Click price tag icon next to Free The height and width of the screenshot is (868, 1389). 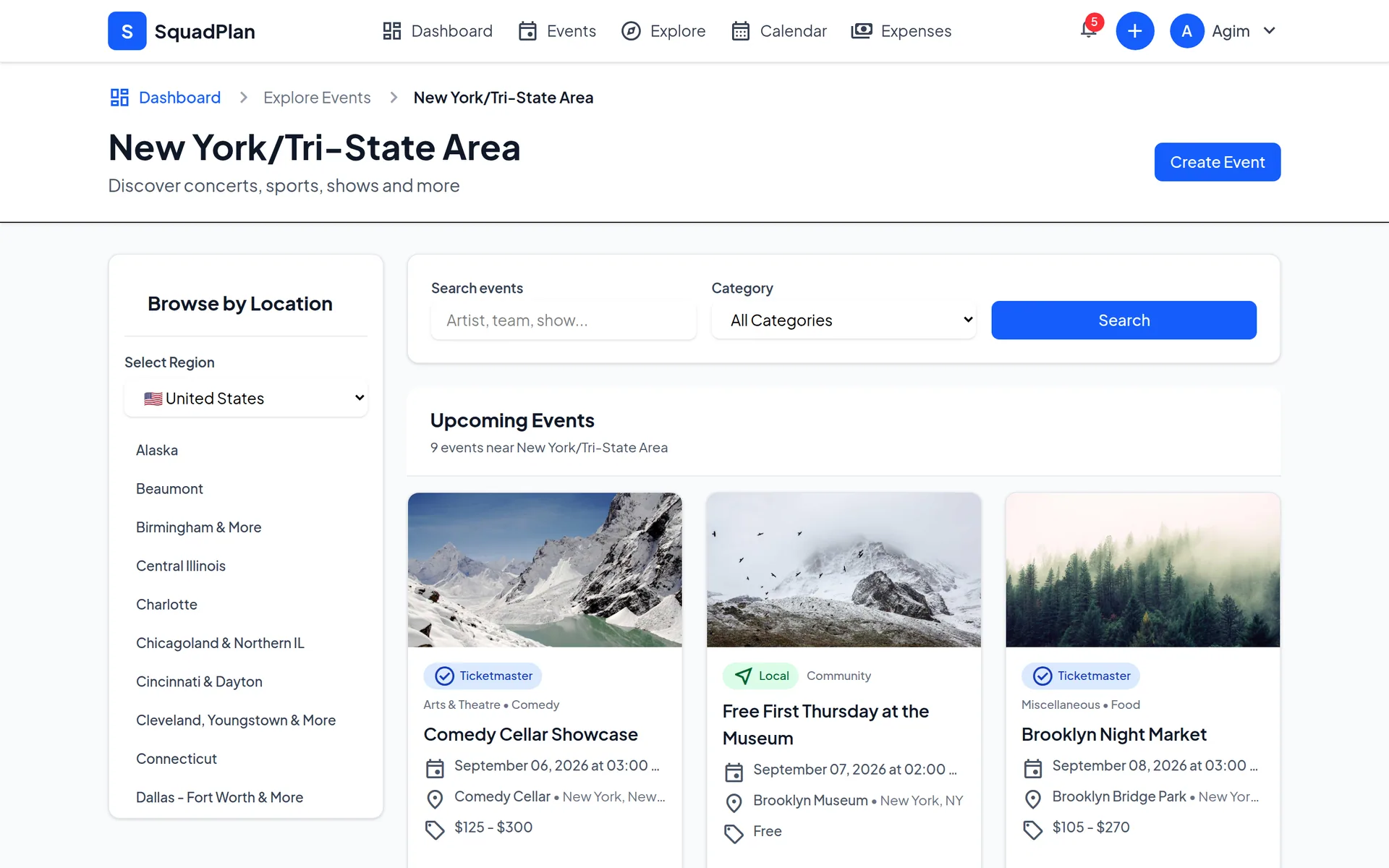point(734,834)
